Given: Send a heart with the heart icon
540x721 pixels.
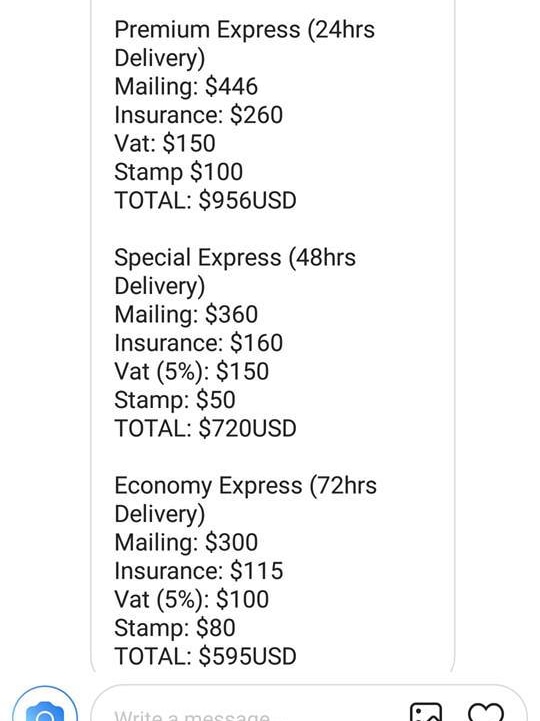Looking at the screenshot, I should 486,712.
